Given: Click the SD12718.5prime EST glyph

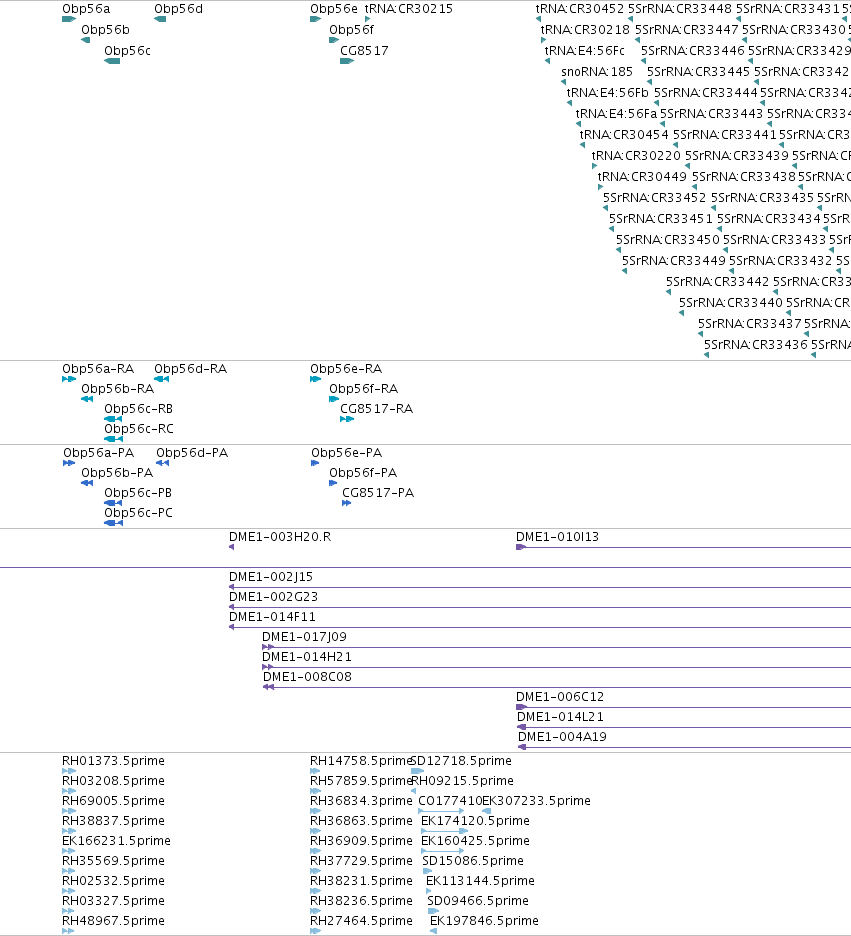Looking at the screenshot, I should coord(417,771).
